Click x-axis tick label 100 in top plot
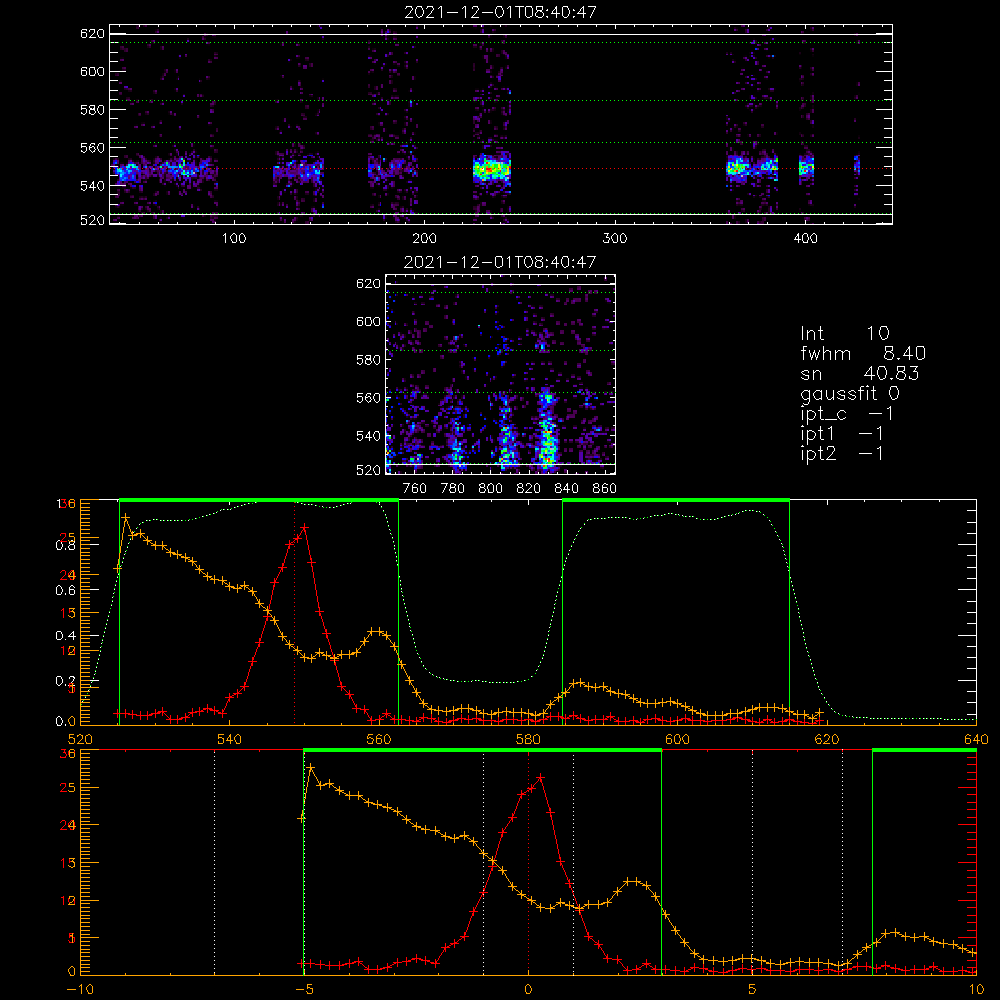This screenshot has width=1000, height=1000. point(234,238)
